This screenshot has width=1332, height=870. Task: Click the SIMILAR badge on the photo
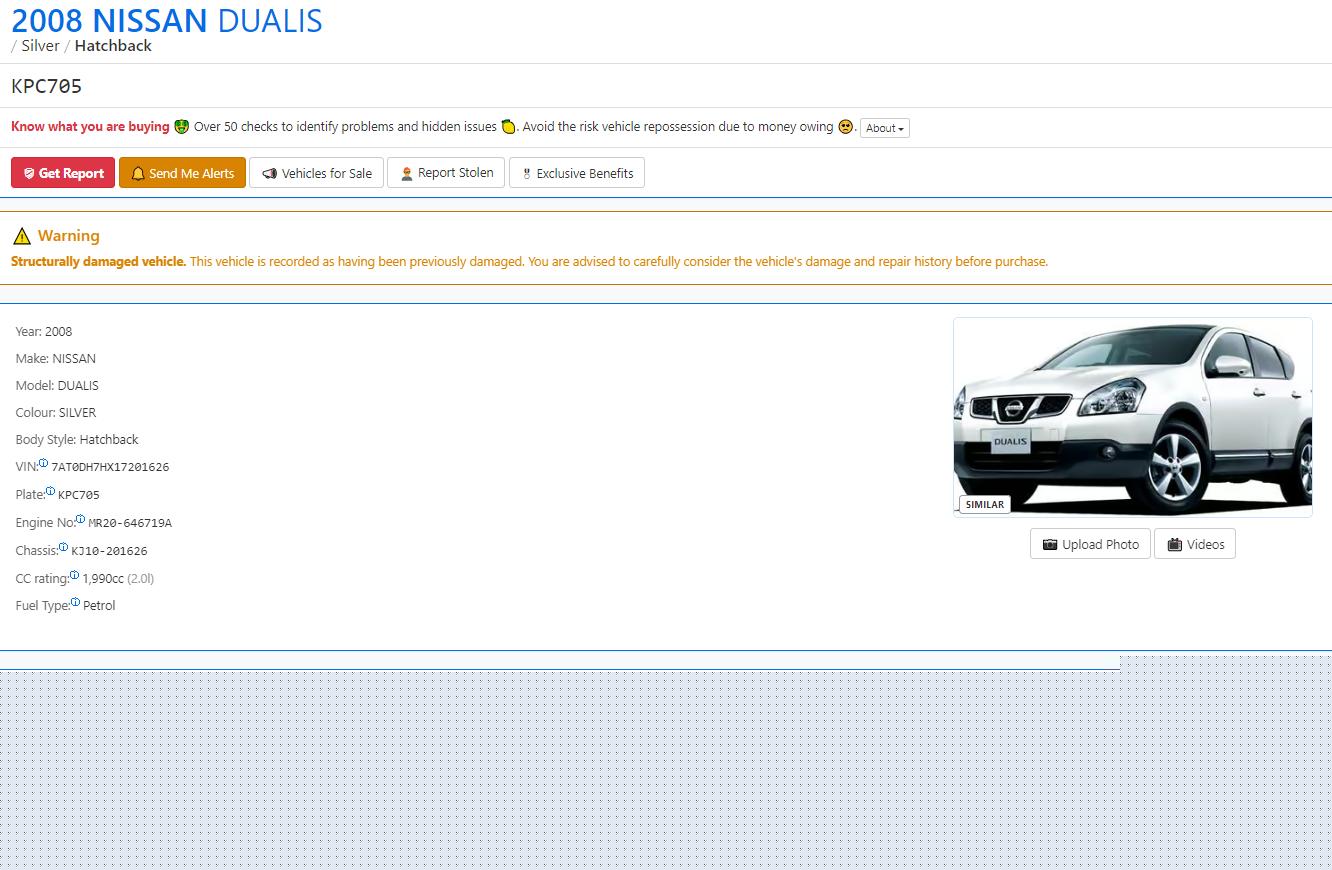point(984,504)
